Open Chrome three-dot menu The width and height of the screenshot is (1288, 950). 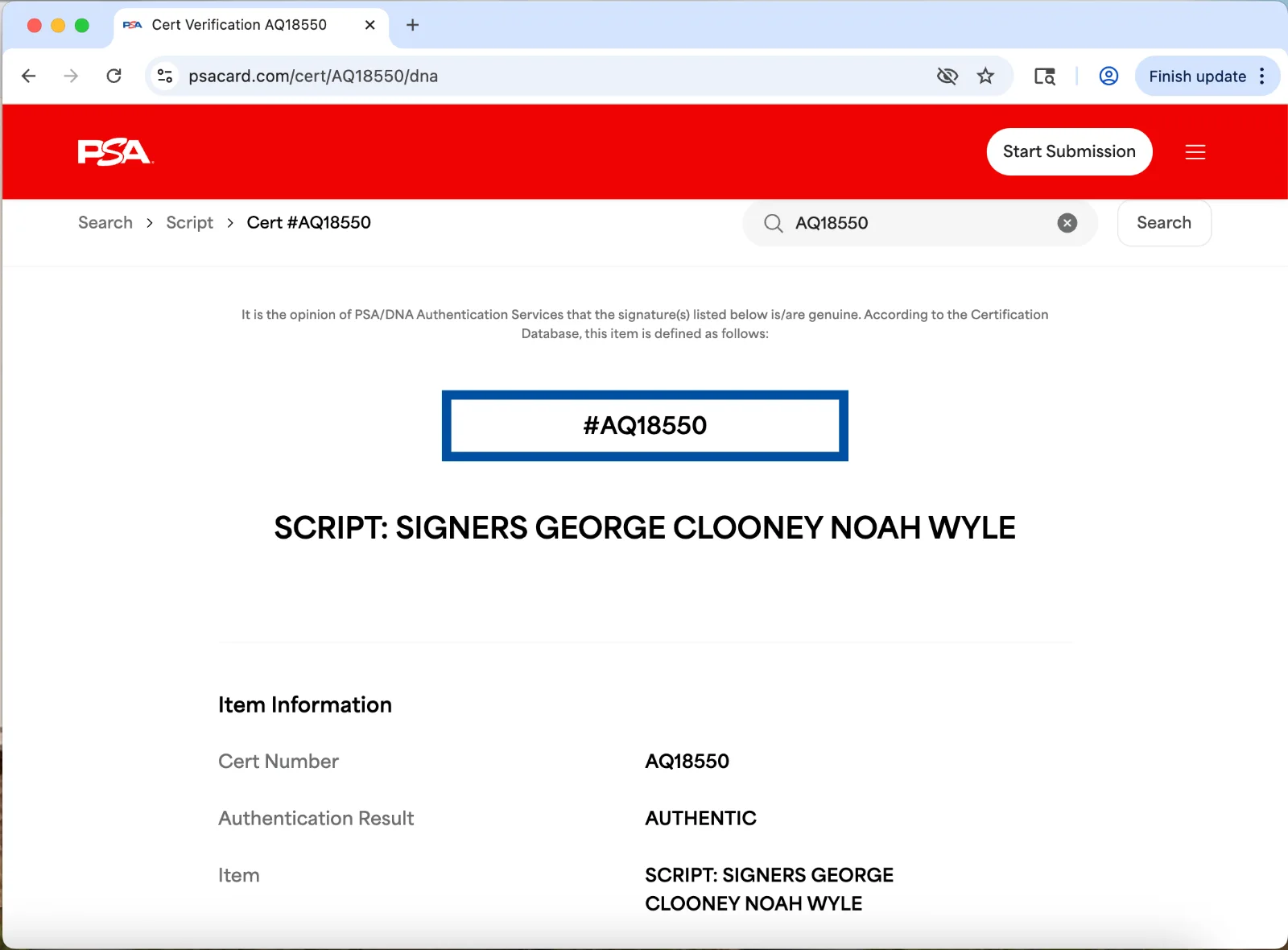(x=1262, y=76)
